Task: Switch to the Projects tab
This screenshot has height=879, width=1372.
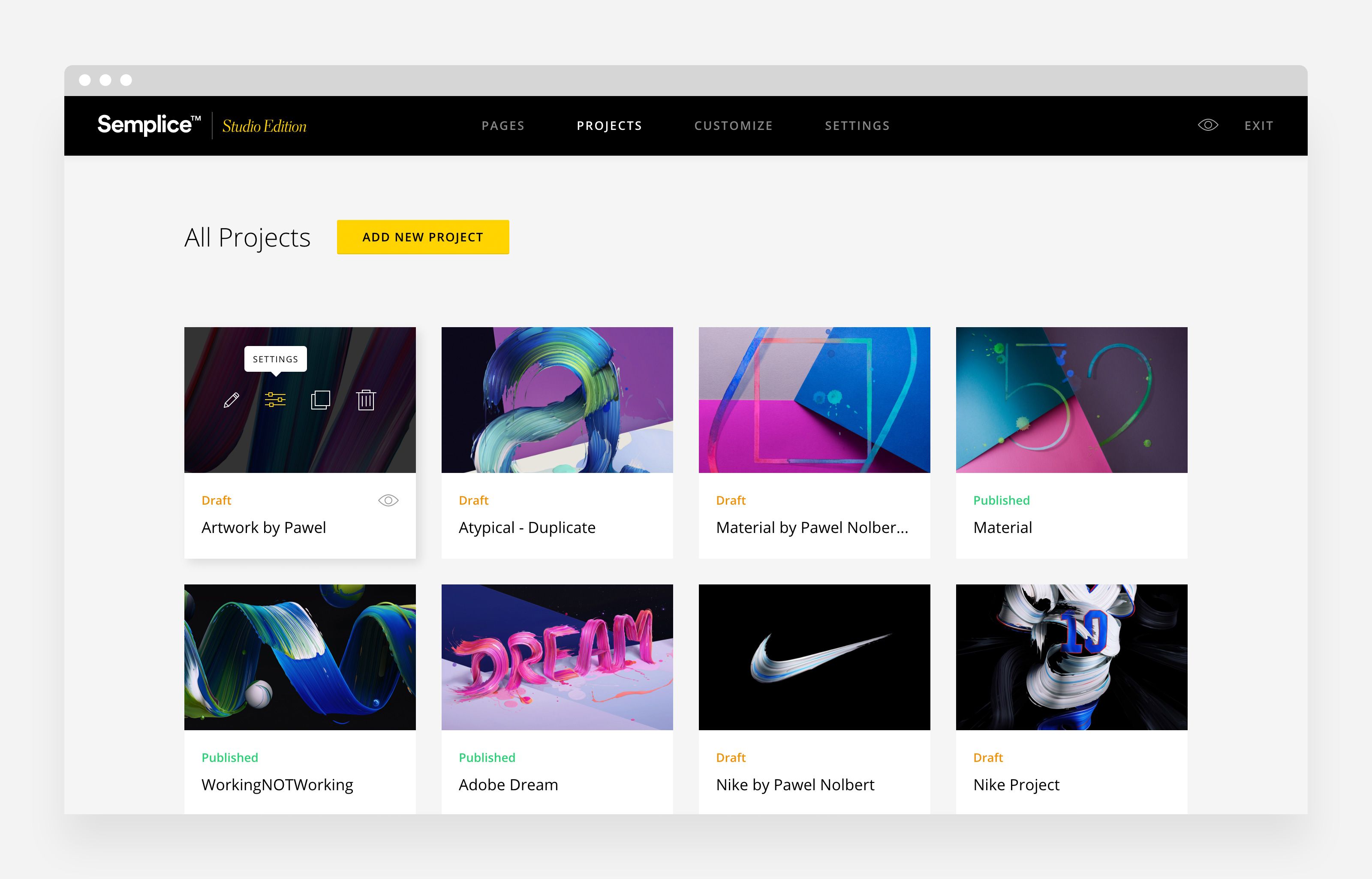Action: click(x=609, y=126)
